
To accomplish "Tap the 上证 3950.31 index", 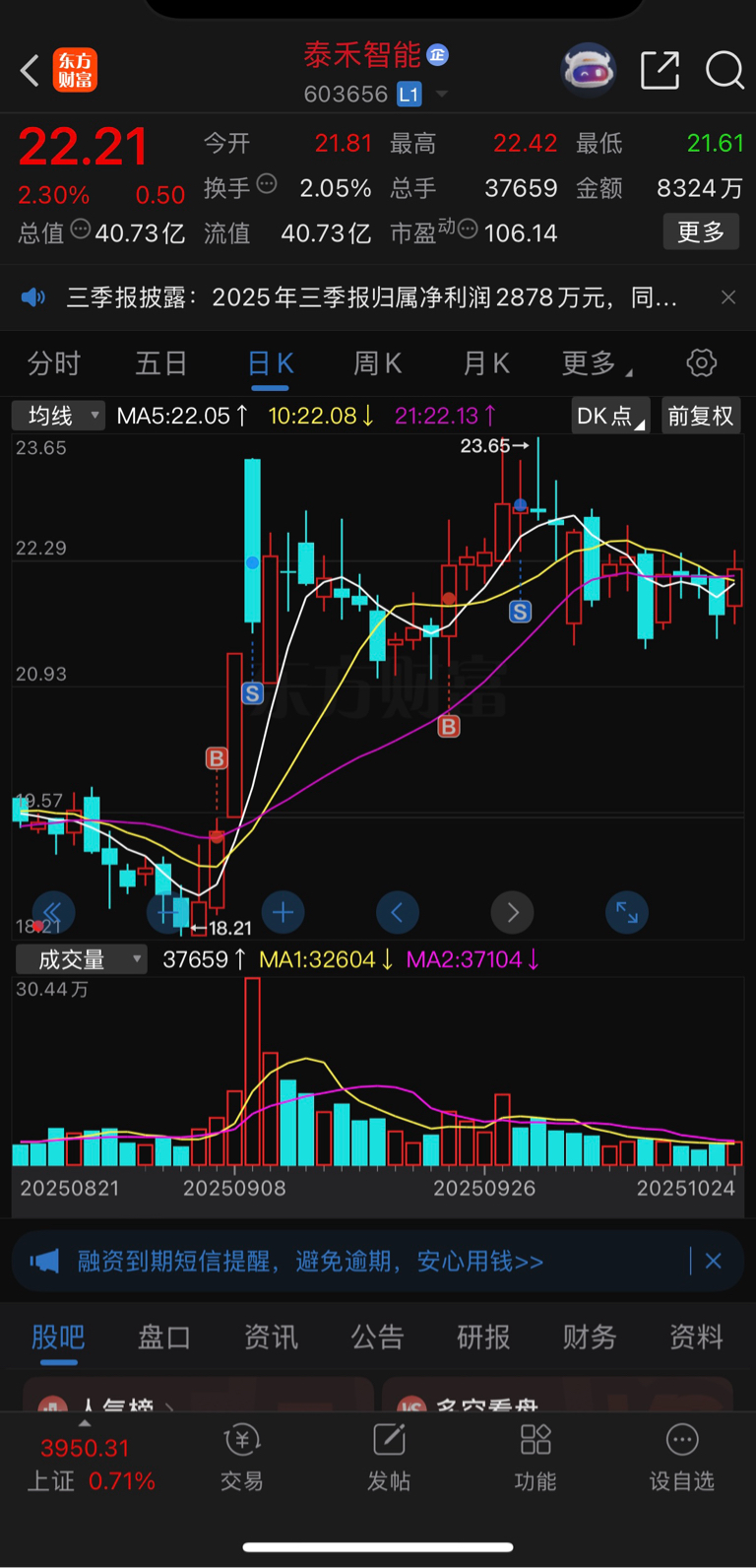I will [91, 1464].
